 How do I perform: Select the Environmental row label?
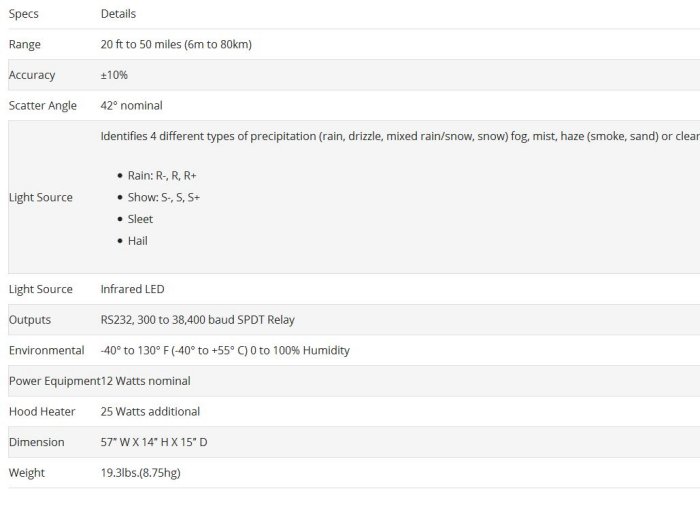[46, 351]
